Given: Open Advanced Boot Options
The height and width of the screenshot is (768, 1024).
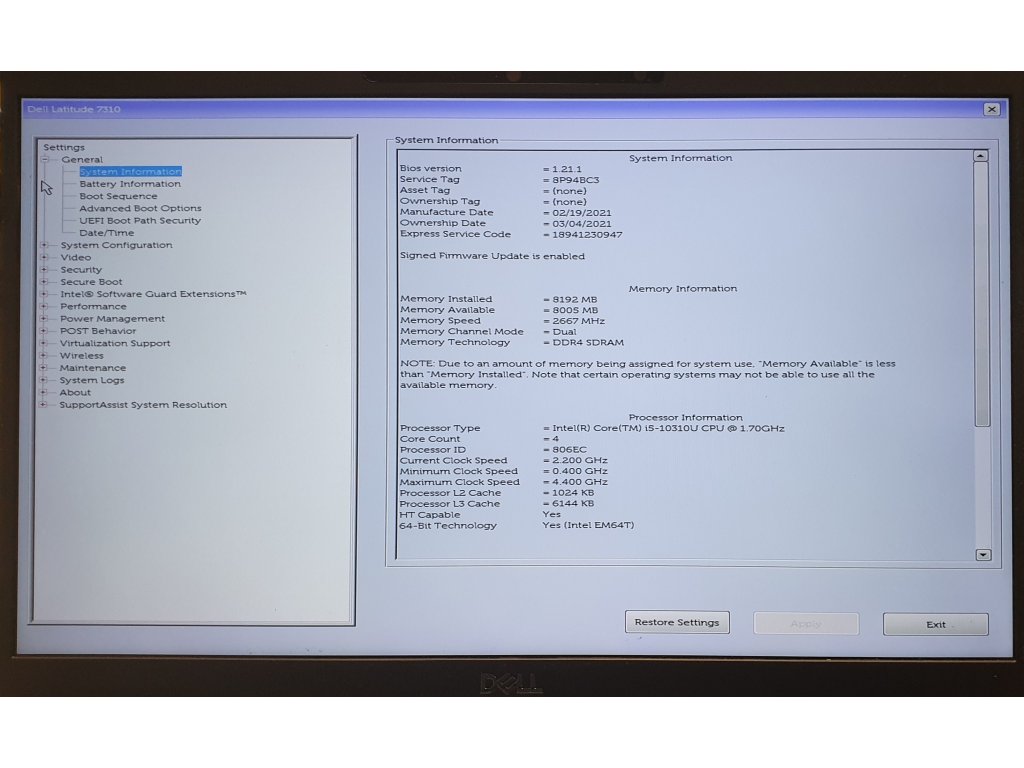Looking at the screenshot, I should coord(140,208).
